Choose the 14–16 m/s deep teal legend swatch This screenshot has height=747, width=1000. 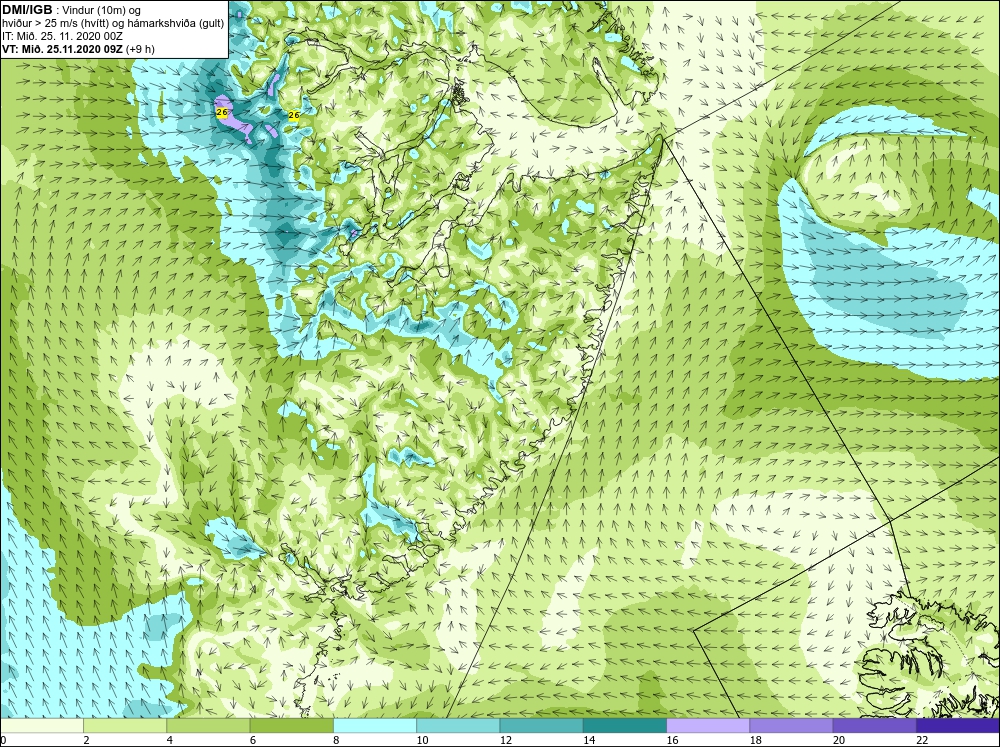(x=625, y=726)
